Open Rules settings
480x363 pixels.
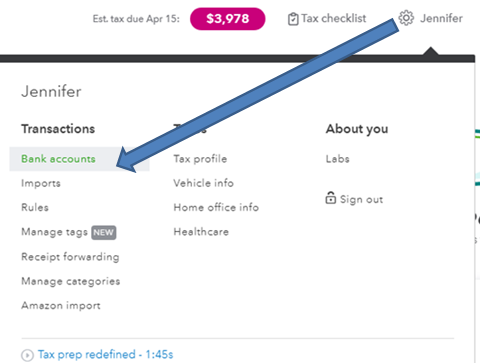point(35,208)
